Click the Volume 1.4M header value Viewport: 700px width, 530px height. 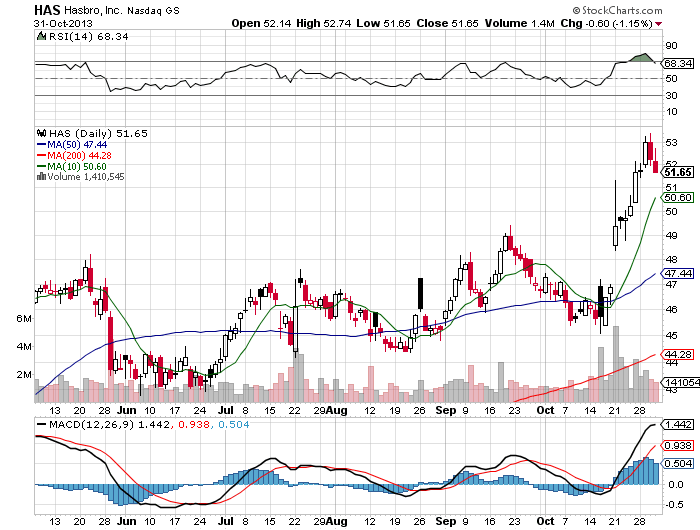[520, 23]
